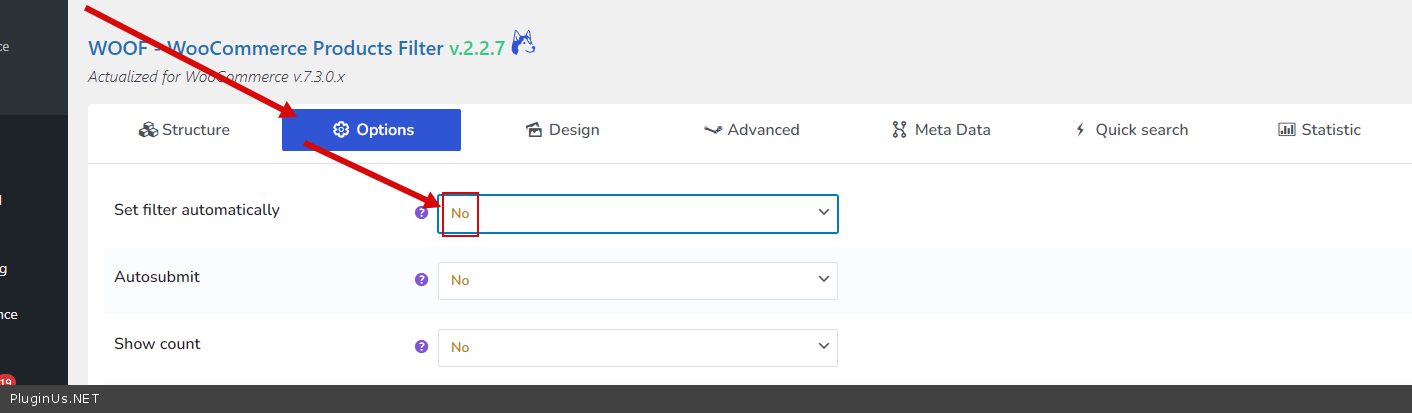This screenshot has width=1412, height=413.
Task: Click the Quick search lightning icon
Action: point(1080,130)
